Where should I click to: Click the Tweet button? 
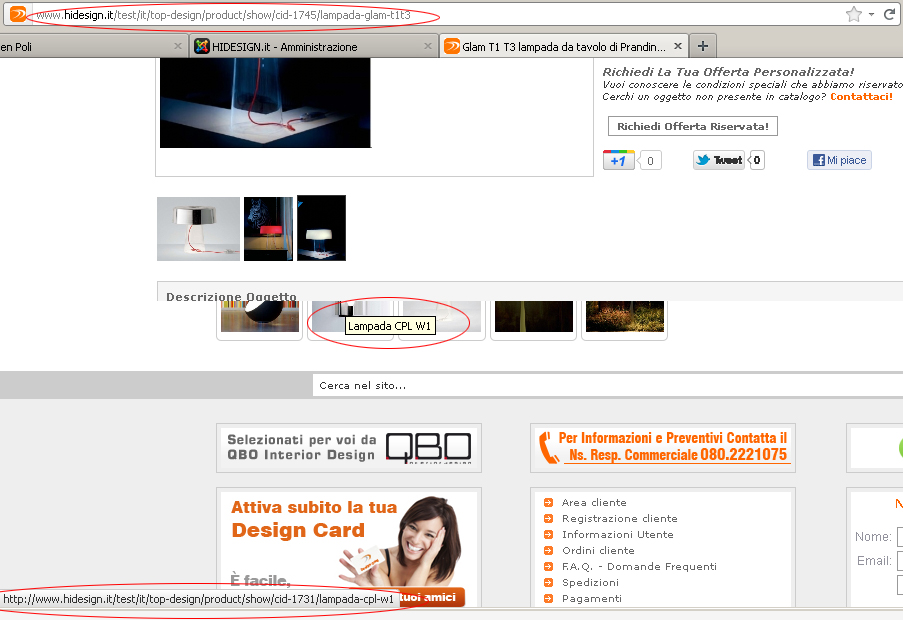tap(719, 160)
